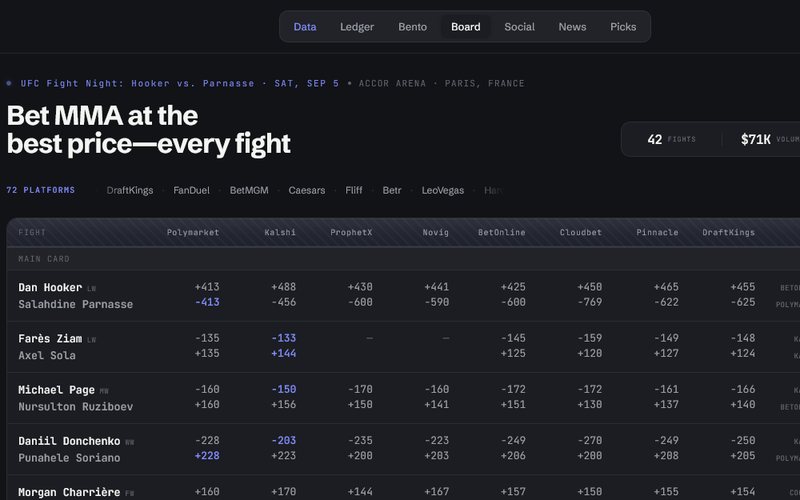
Task: Click the $71K volume stat
Action: tap(770, 139)
